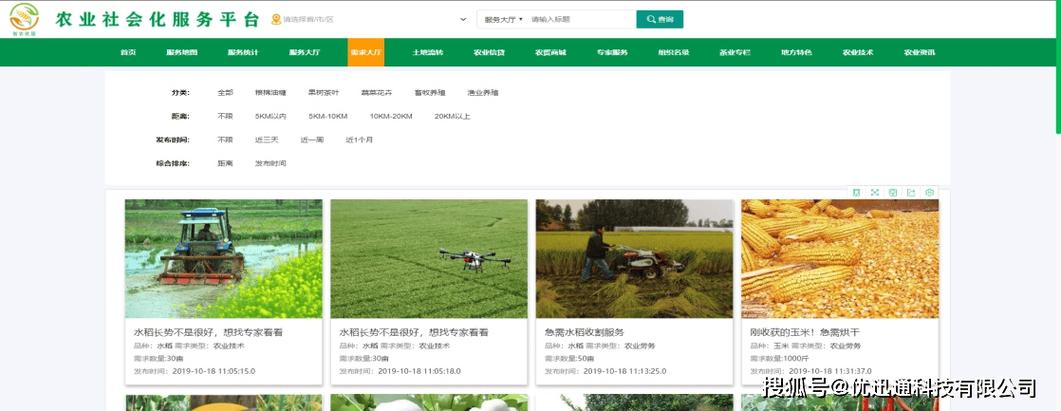Click the share/export icon in floating toolbar
The width and height of the screenshot is (1061, 411).
click(911, 192)
